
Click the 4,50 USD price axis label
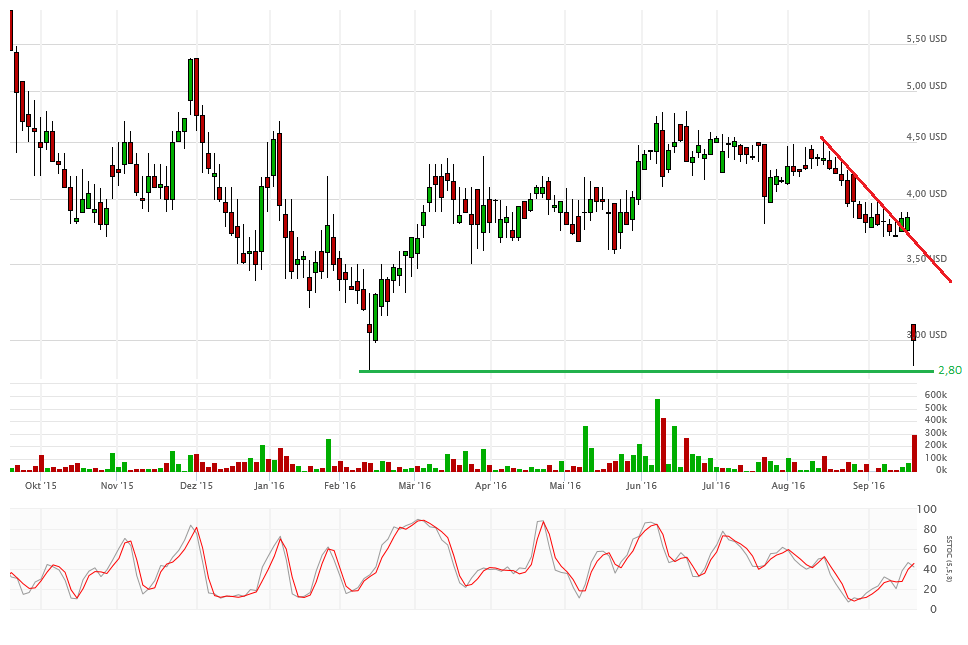coord(925,138)
